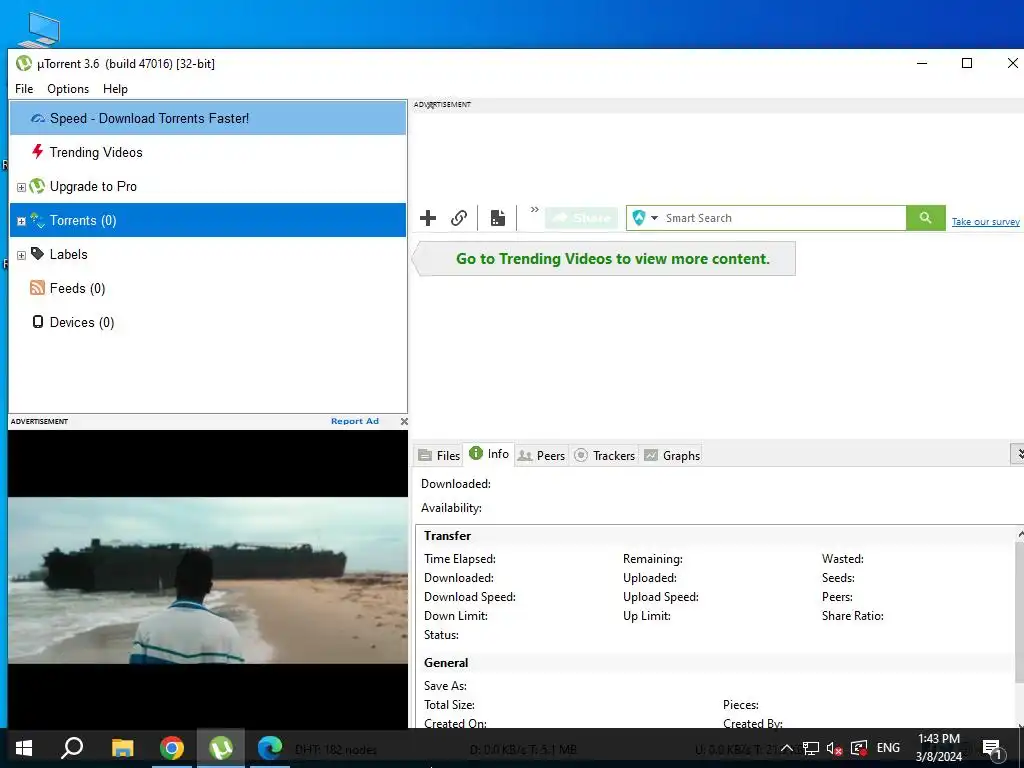The width and height of the screenshot is (1024, 768).
Task: Open the notification center icon
Action: [x=992, y=748]
